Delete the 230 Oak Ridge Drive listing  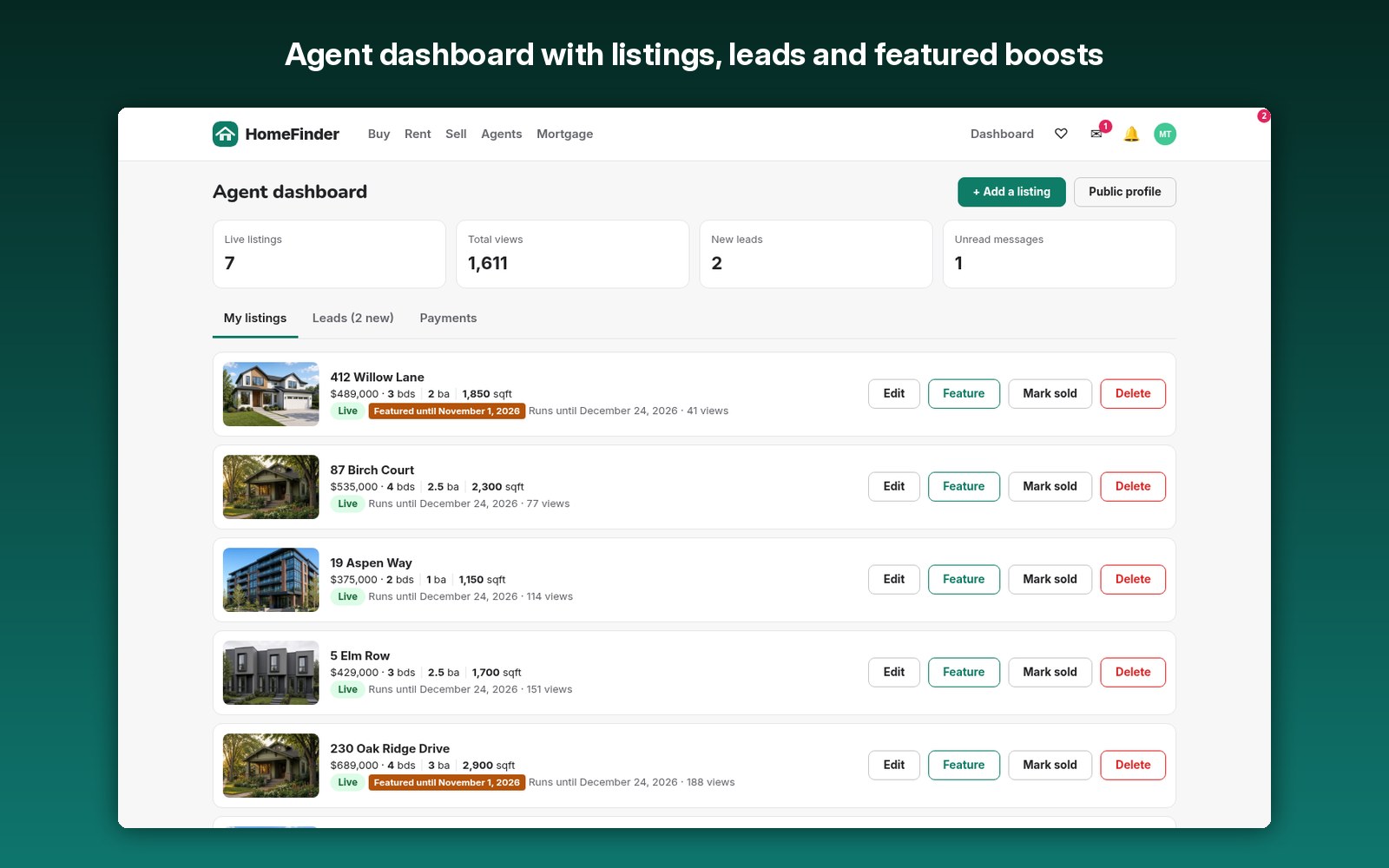click(1133, 765)
